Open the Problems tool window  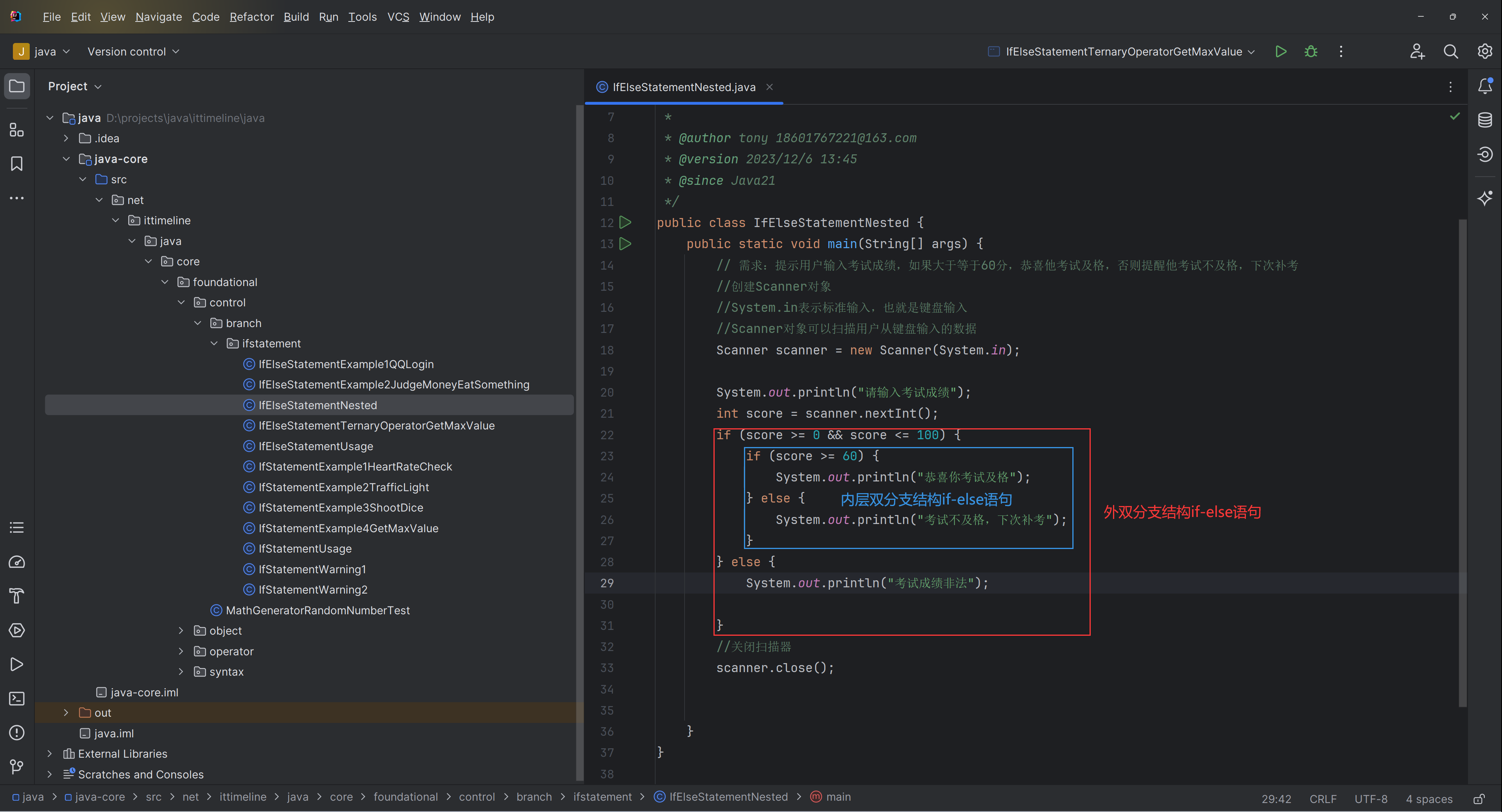pyautogui.click(x=17, y=733)
